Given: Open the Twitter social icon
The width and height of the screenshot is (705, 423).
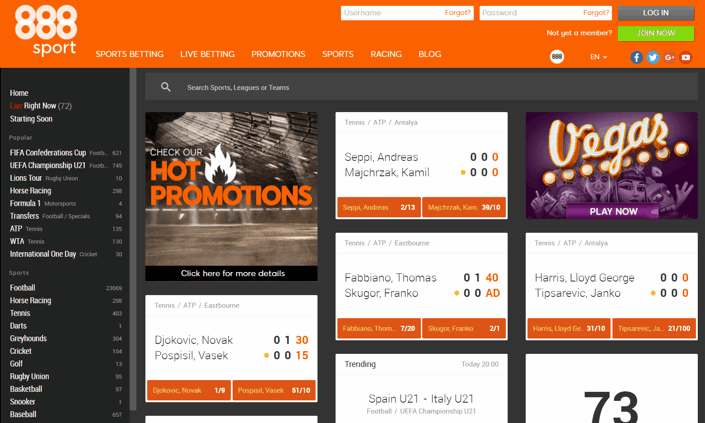Looking at the screenshot, I should [x=652, y=57].
